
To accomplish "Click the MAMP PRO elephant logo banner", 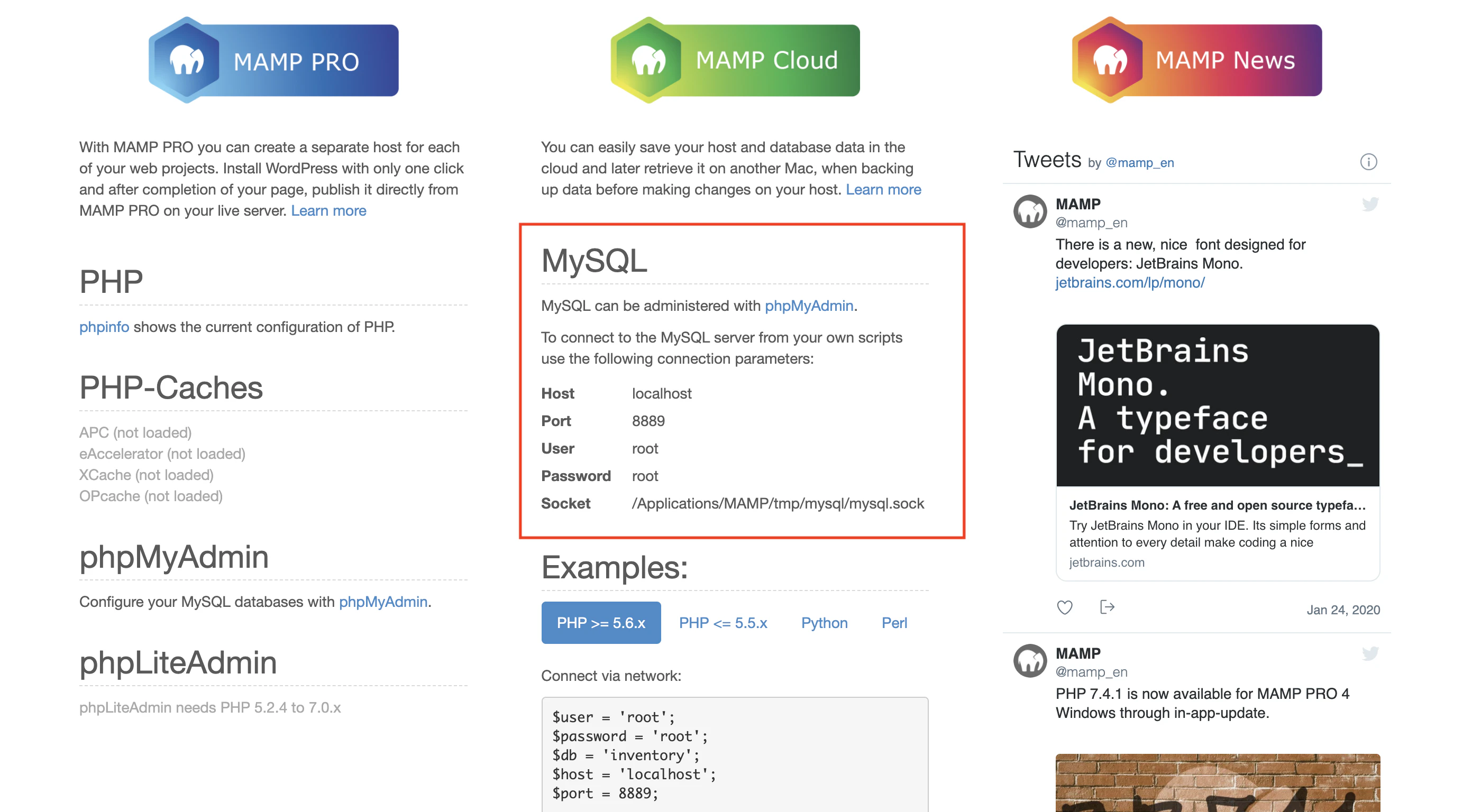I will click(x=273, y=60).
